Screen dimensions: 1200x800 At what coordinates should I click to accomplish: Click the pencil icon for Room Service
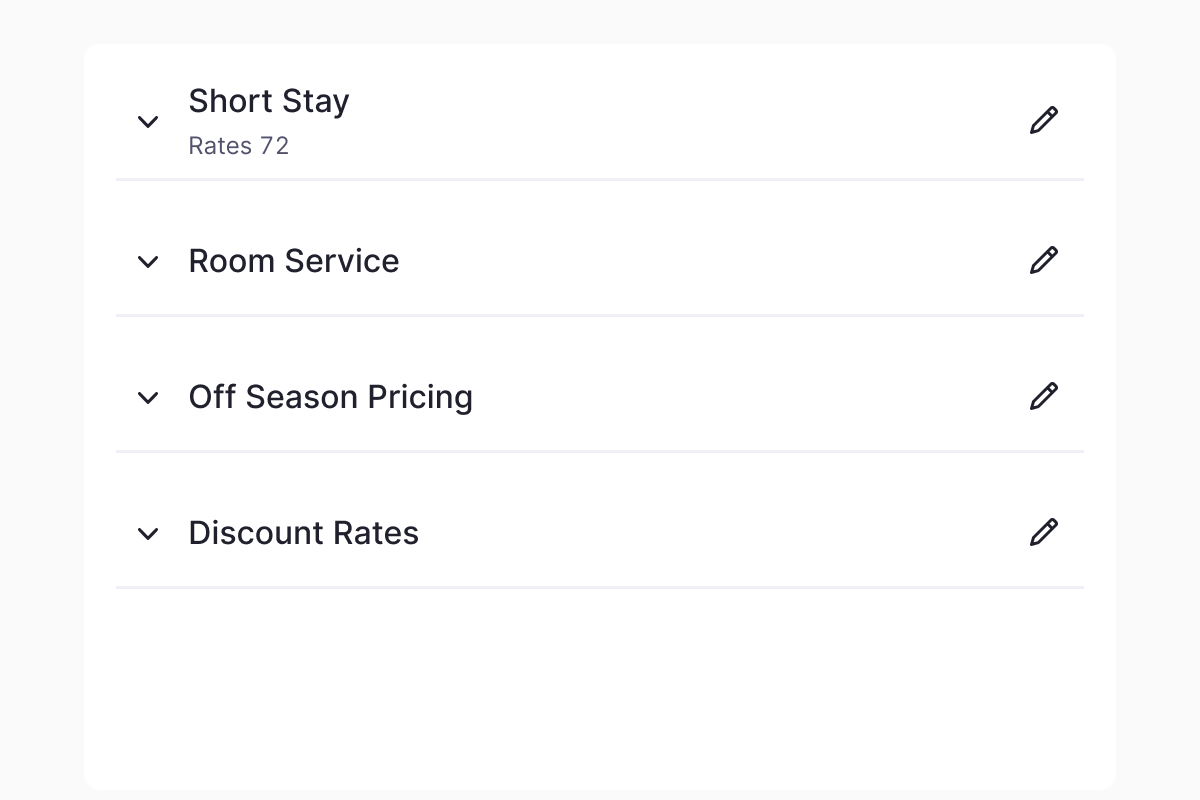[x=1043, y=261]
